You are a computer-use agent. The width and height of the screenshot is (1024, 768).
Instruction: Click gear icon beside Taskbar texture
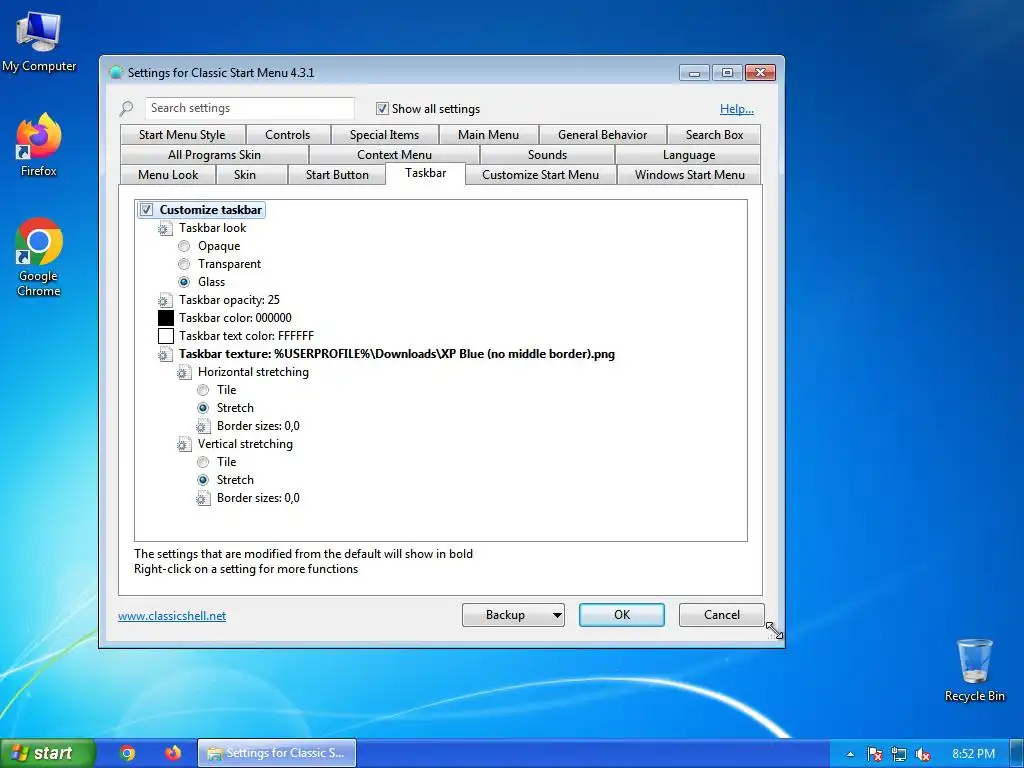tap(165, 355)
